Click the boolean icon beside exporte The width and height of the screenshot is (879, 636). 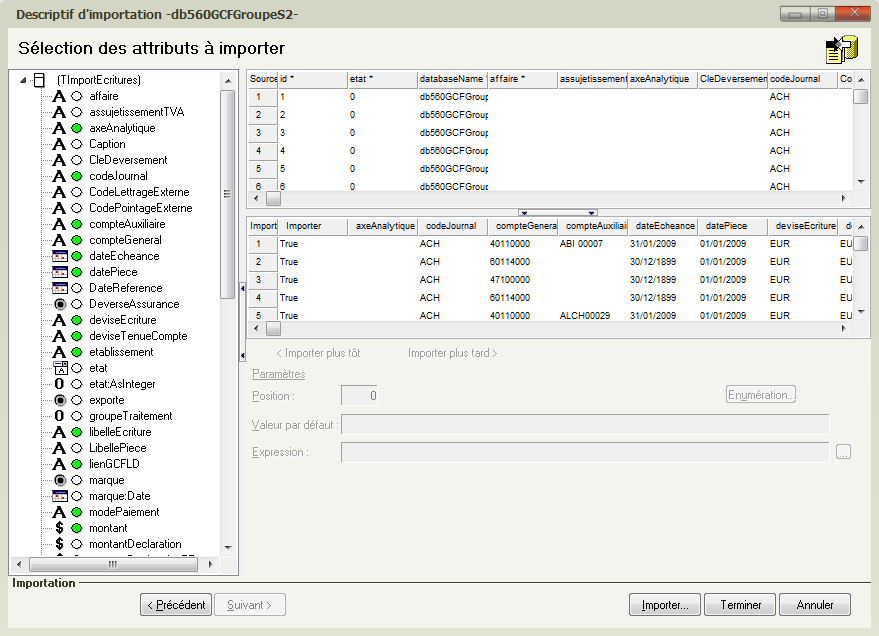[59, 400]
